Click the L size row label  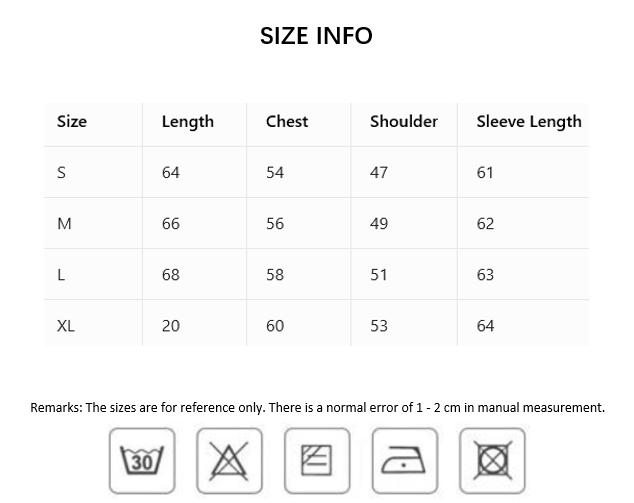(x=61, y=275)
